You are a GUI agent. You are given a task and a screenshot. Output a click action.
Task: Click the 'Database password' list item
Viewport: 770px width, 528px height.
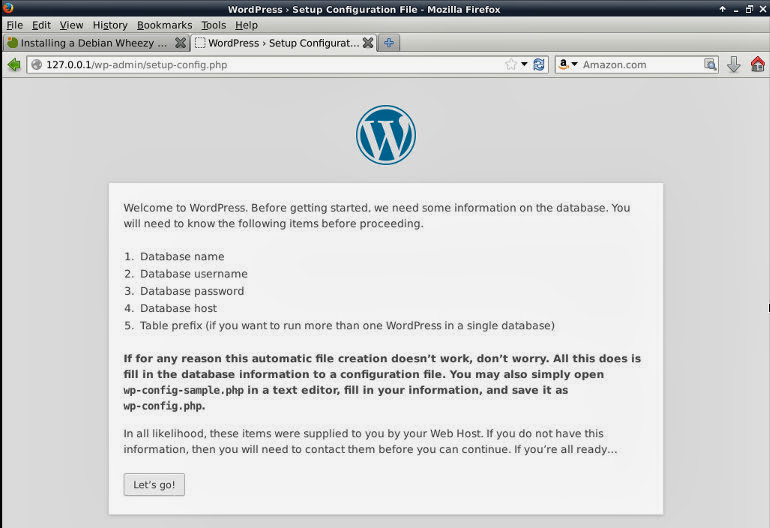point(192,291)
